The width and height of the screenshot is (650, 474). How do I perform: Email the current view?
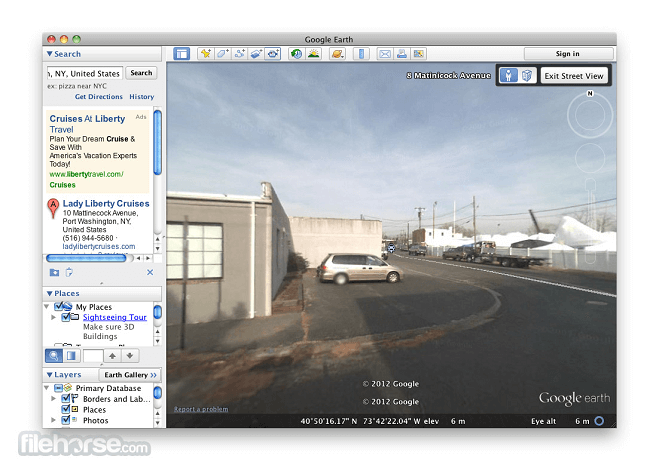click(x=385, y=54)
